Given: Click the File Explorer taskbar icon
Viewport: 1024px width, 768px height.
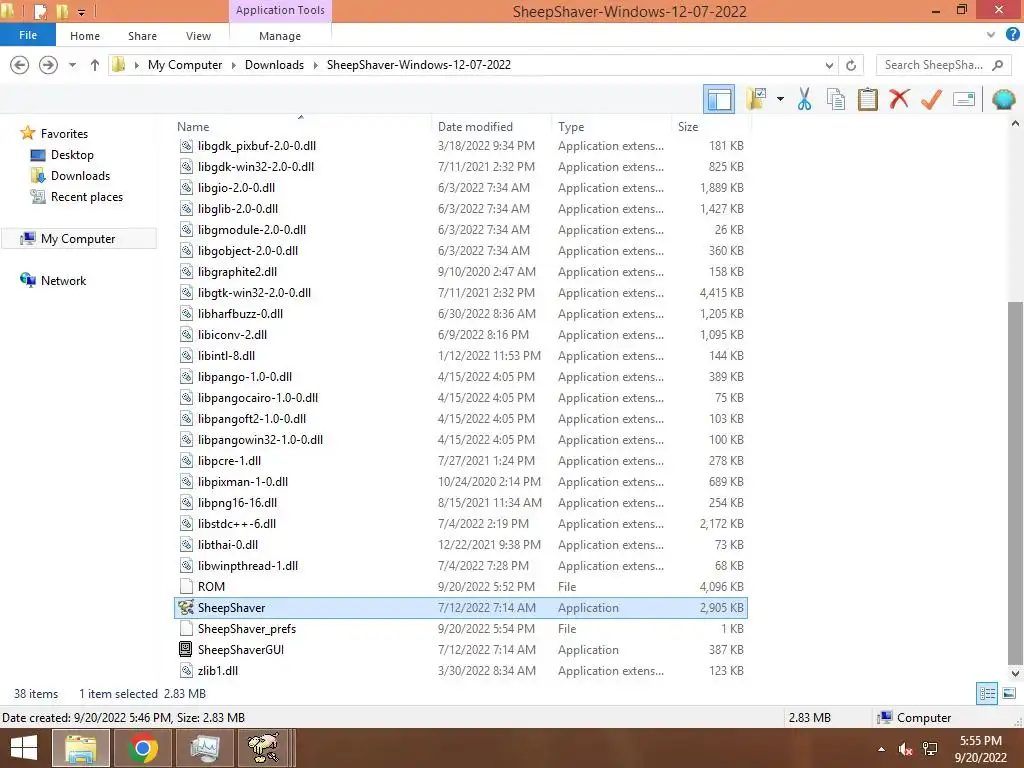Looking at the screenshot, I should 81,748.
